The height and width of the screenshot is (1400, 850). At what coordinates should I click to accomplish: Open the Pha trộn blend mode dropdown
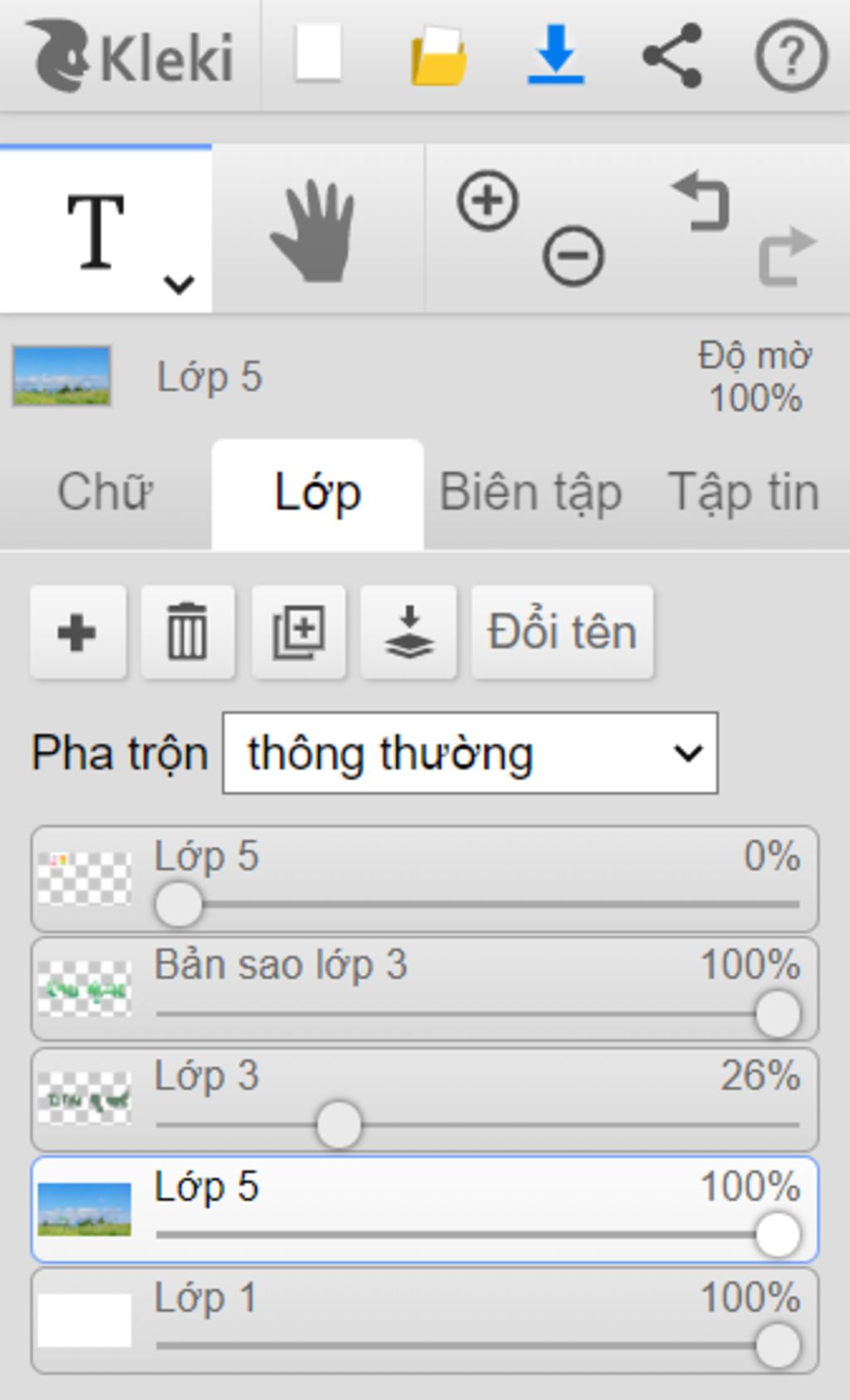(470, 753)
